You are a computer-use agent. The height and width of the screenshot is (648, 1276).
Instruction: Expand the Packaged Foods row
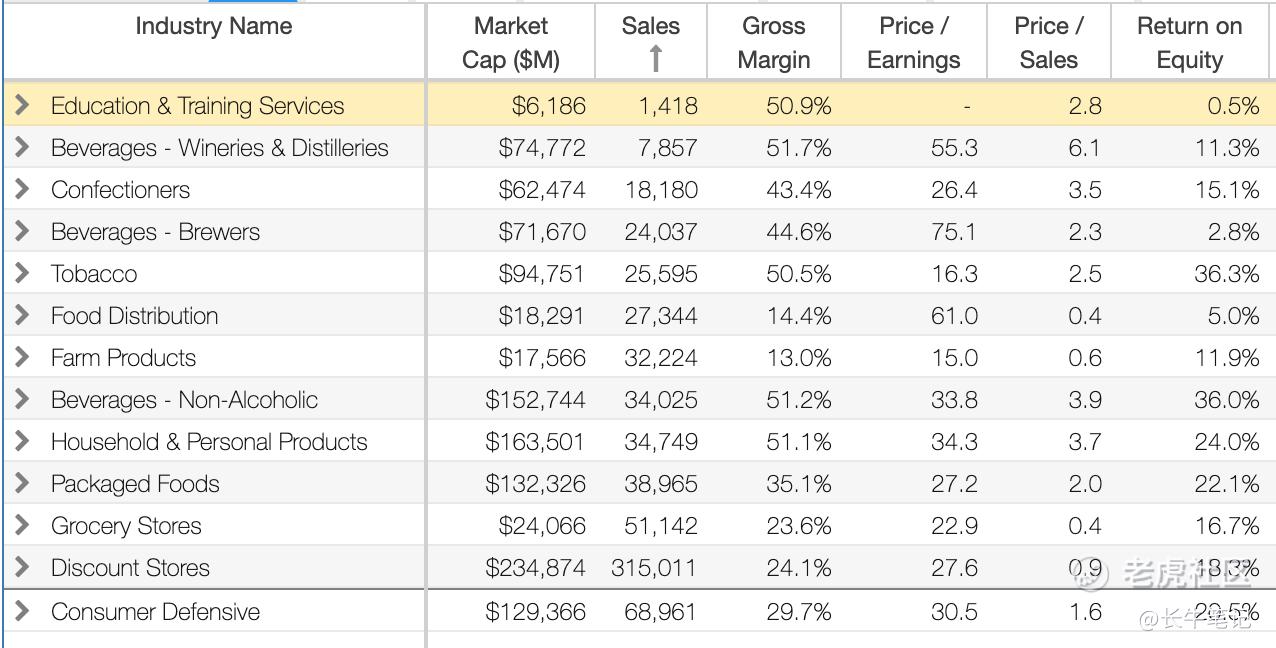pos(22,483)
